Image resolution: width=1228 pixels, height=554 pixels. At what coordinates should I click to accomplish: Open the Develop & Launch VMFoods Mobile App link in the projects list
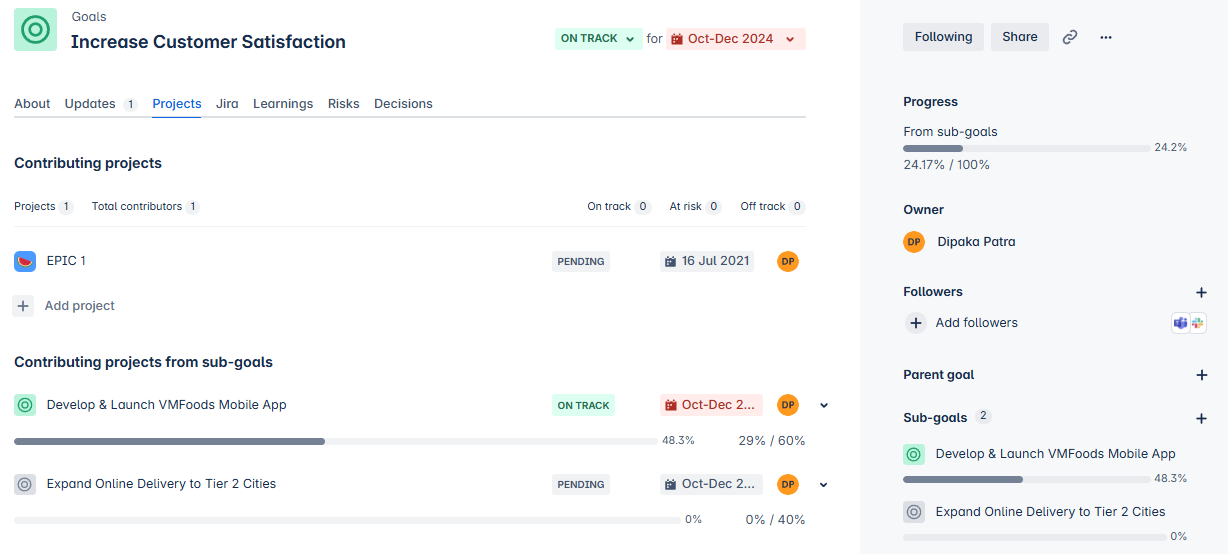[167, 405]
